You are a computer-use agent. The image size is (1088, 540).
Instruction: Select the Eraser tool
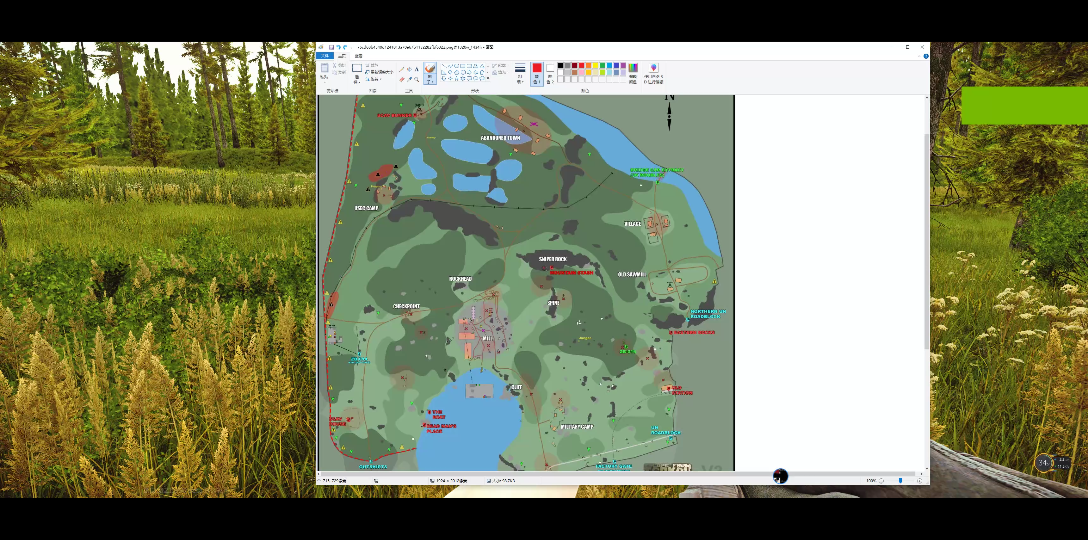tap(402, 79)
